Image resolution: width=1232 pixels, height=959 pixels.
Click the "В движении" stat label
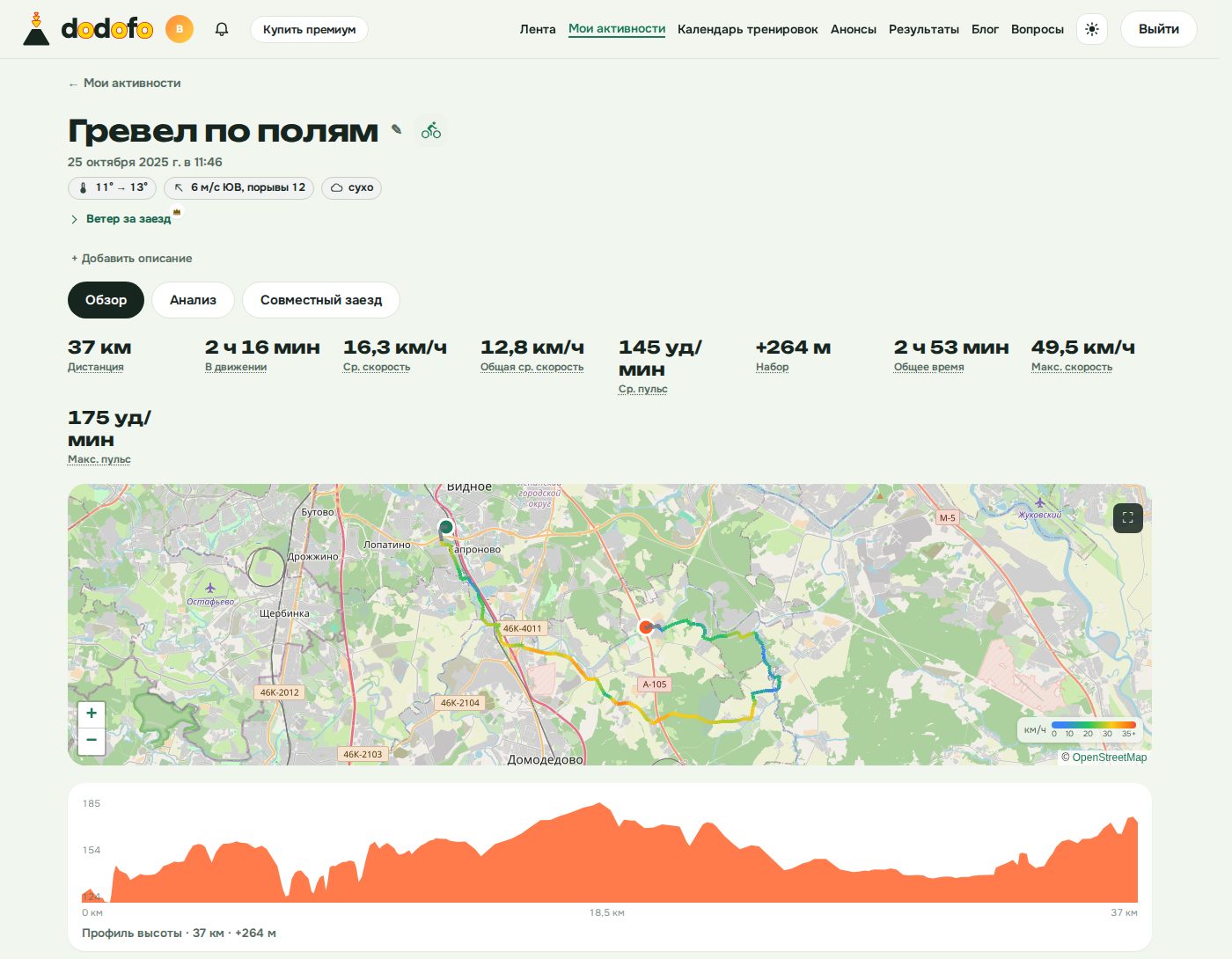click(236, 367)
